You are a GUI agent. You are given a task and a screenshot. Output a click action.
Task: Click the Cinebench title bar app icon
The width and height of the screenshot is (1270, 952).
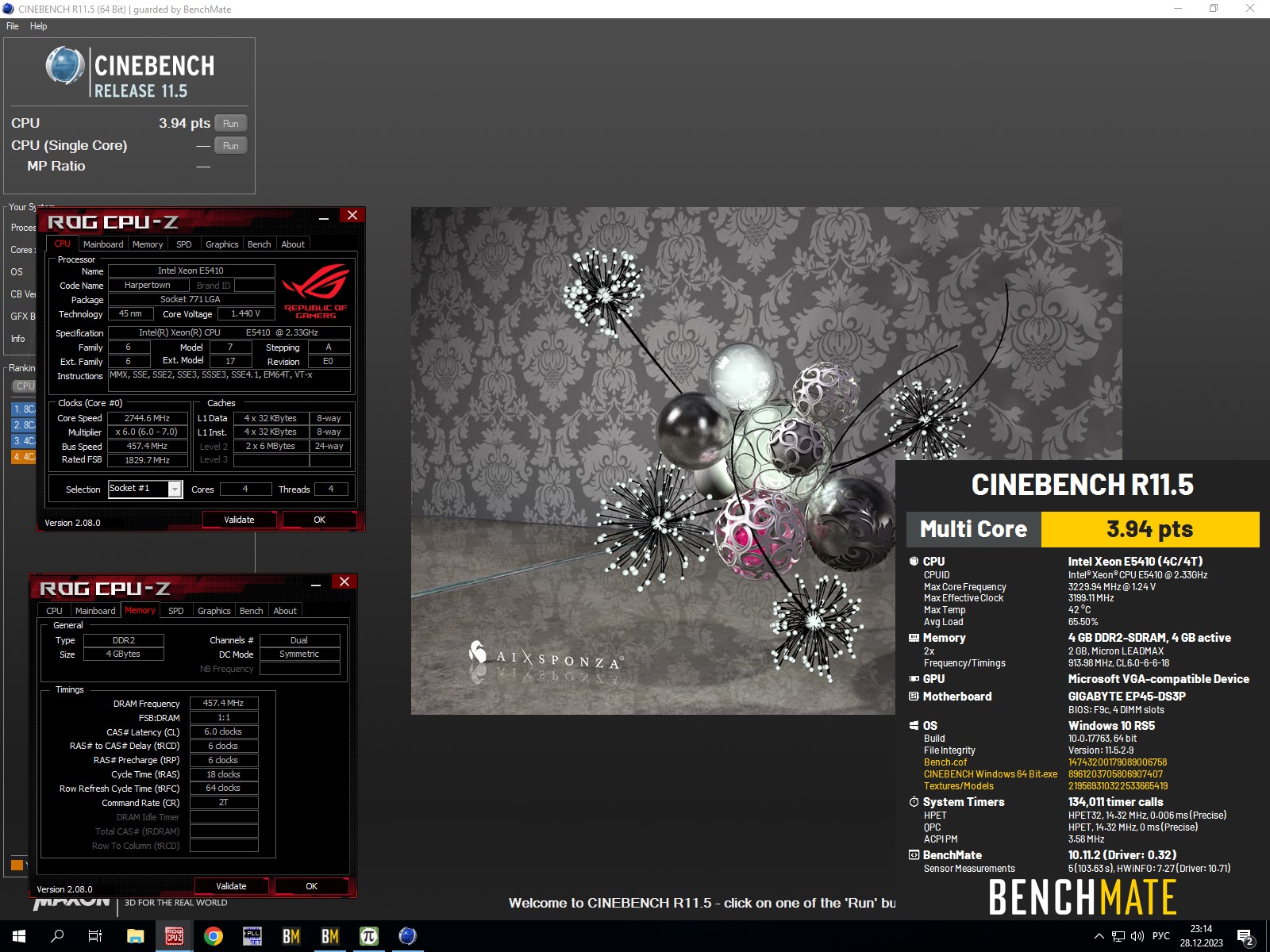coord(9,9)
